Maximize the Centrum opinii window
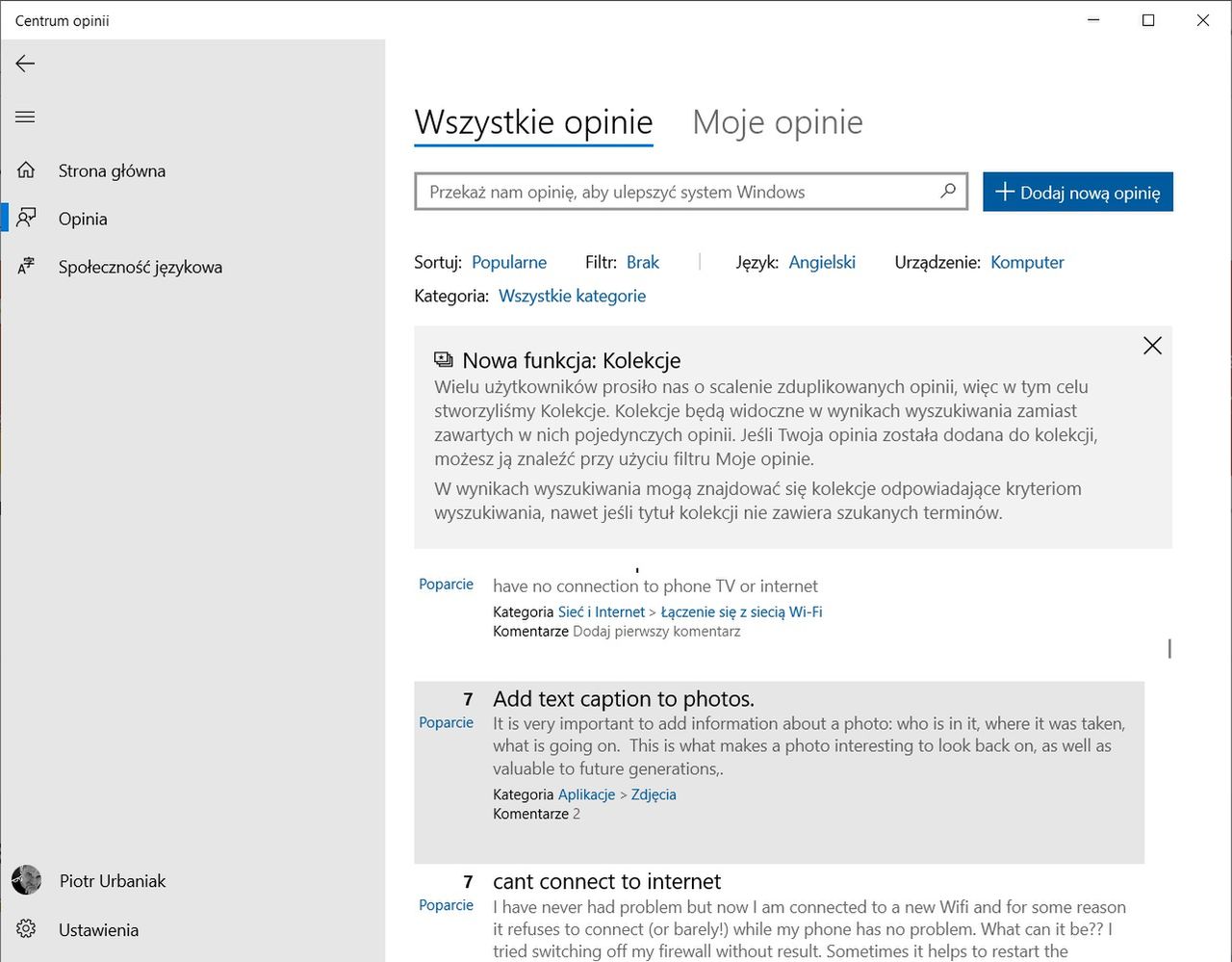Viewport: 1232px width, 962px height. pyautogui.click(x=1148, y=20)
